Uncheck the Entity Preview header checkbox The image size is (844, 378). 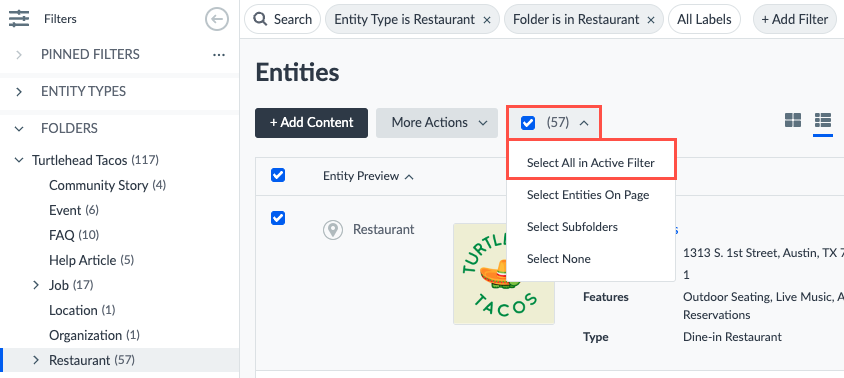278,175
